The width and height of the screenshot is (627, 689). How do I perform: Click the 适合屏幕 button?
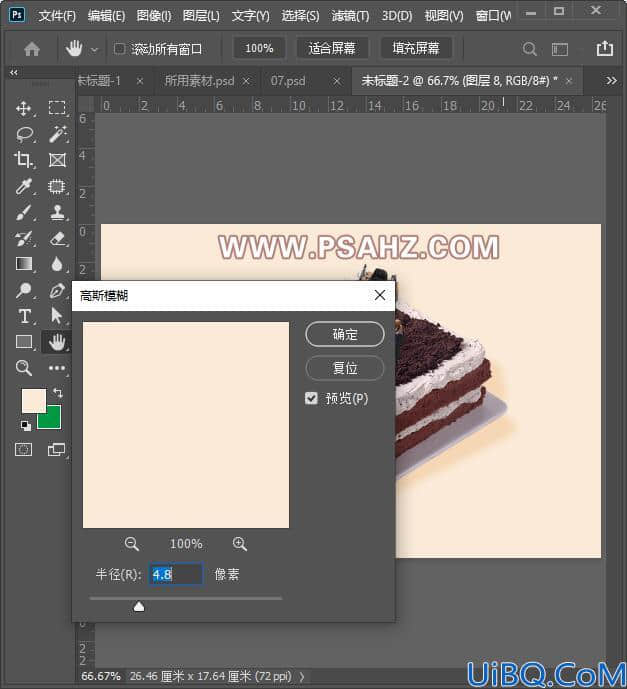tap(332, 48)
